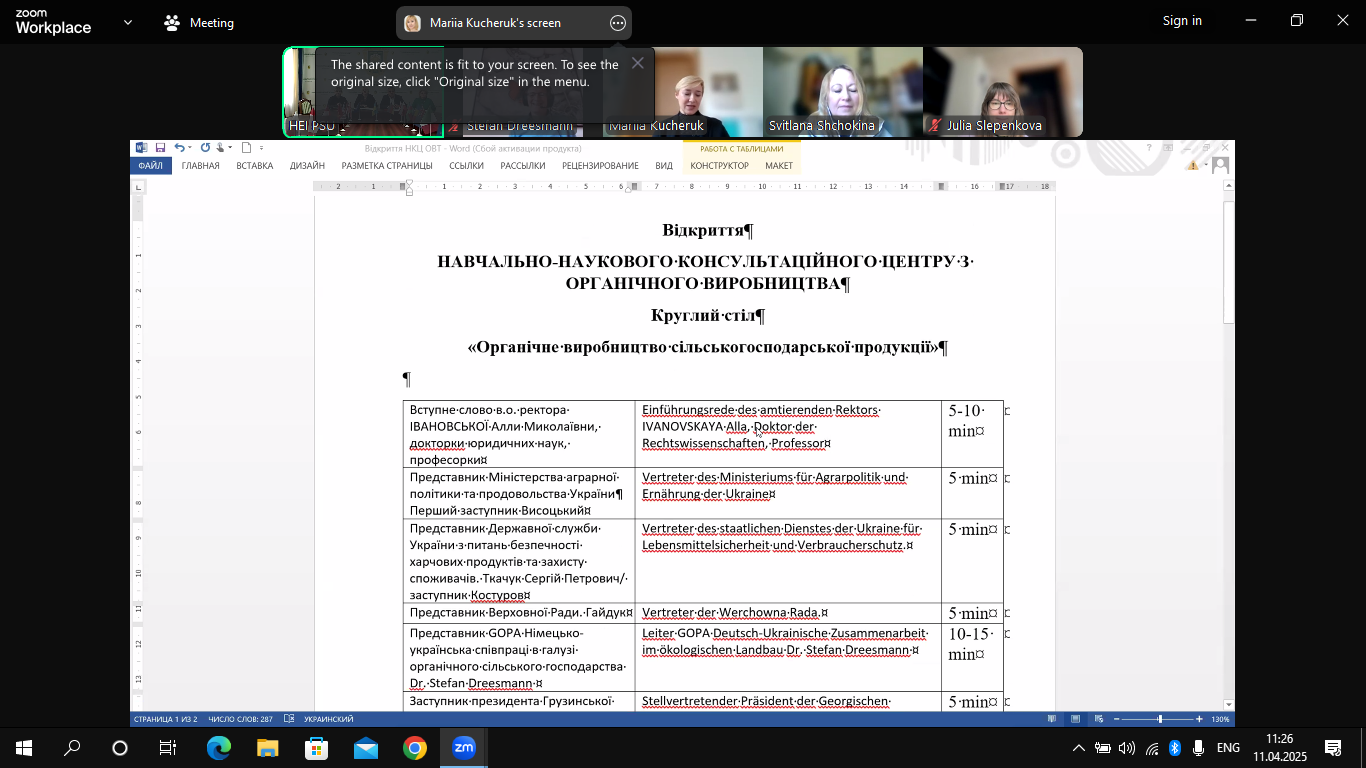Open Google Chrome from the taskbar
Image resolution: width=1366 pixels, height=768 pixels.
click(415, 748)
